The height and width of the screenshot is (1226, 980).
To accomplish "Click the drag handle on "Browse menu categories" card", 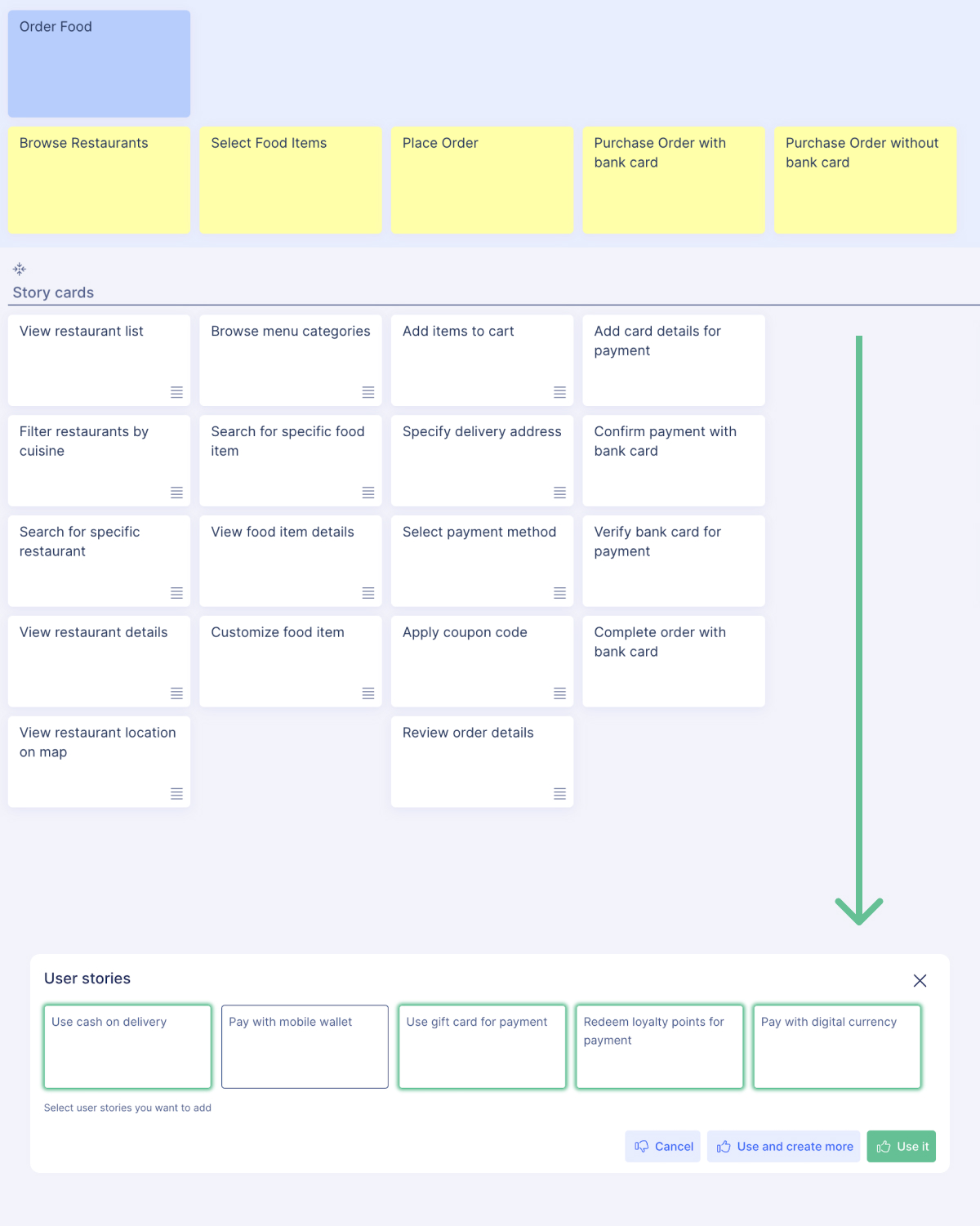I will coord(368,392).
